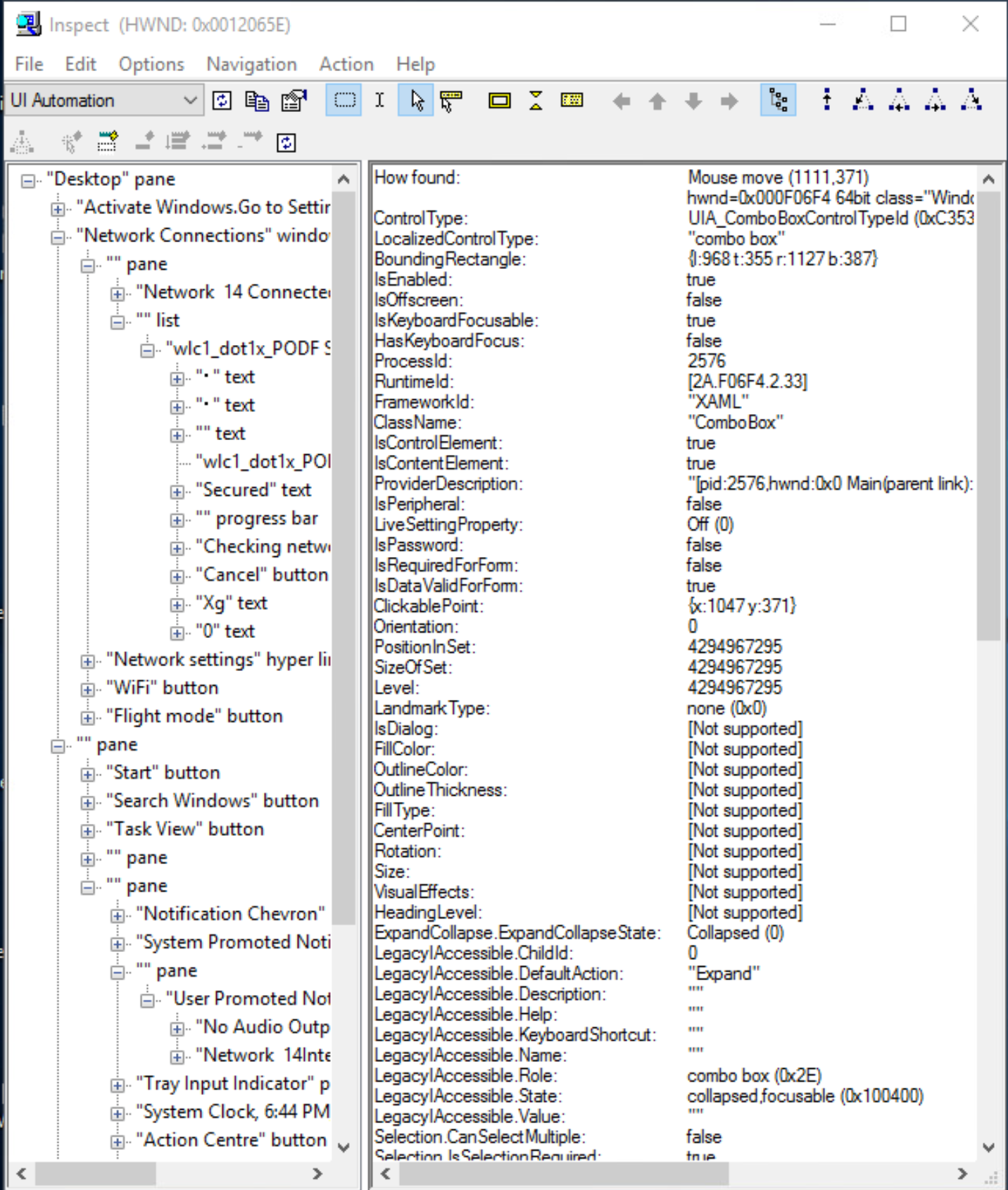Select the progress bar tree row
The width and height of the screenshot is (1008, 1190).
[x=257, y=518]
